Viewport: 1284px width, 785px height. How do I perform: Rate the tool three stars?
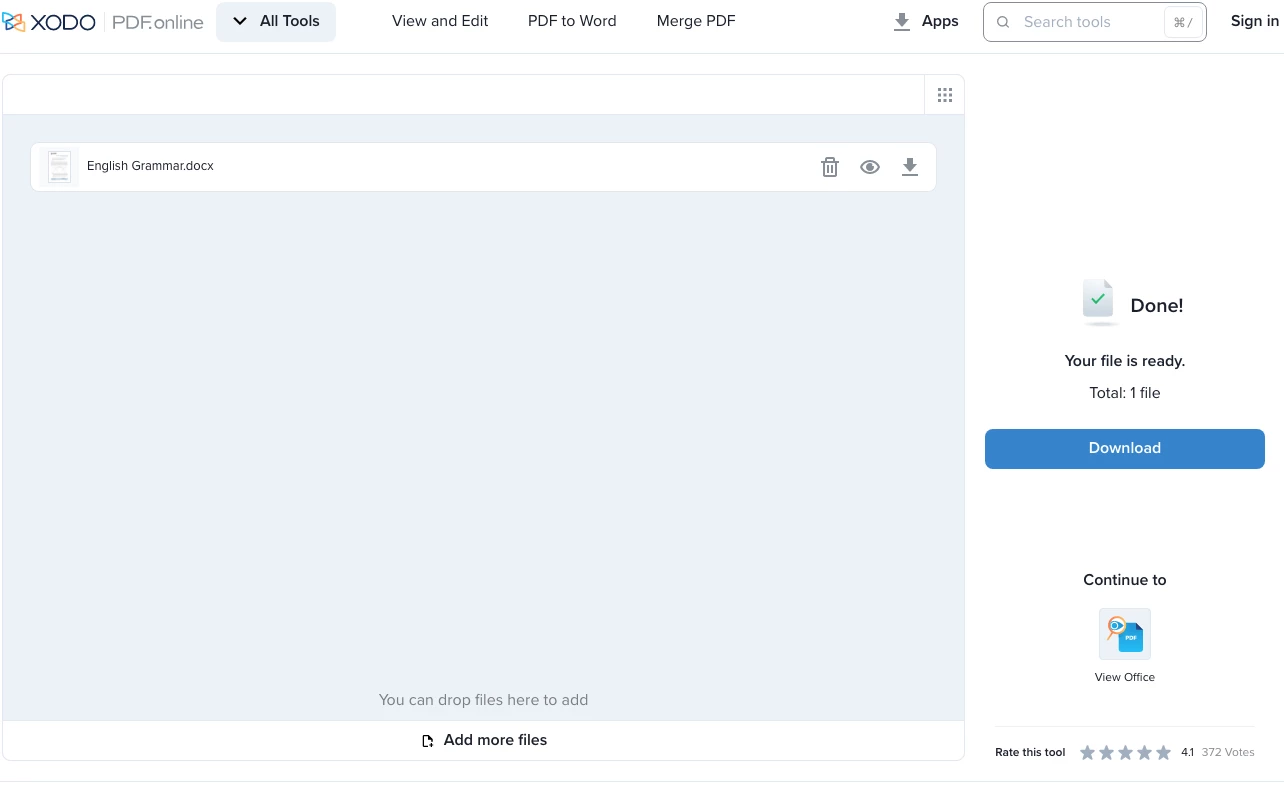(x=1126, y=753)
